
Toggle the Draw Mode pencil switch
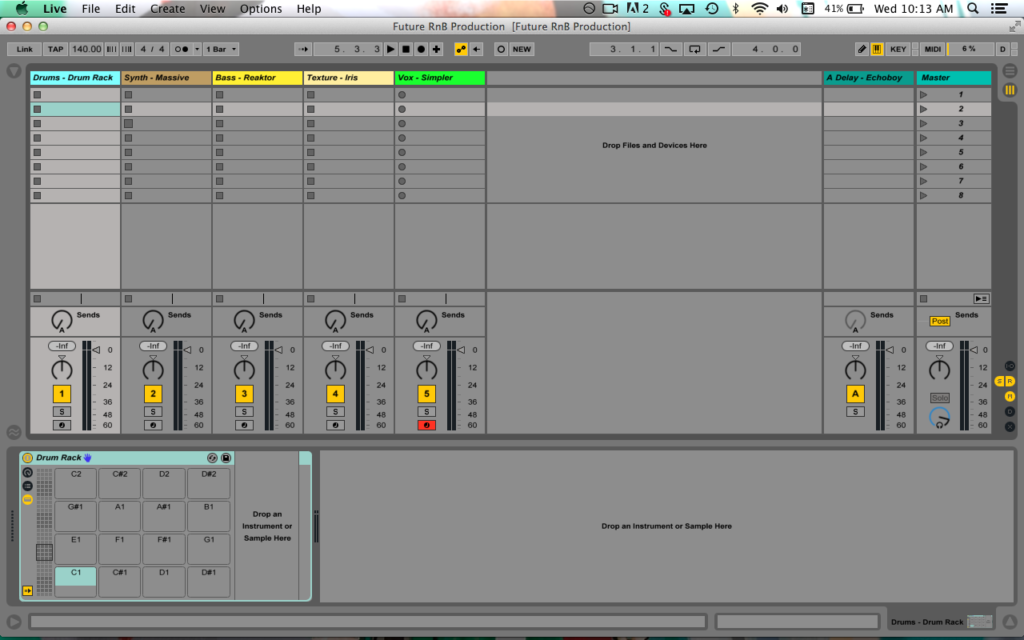(861, 49)
